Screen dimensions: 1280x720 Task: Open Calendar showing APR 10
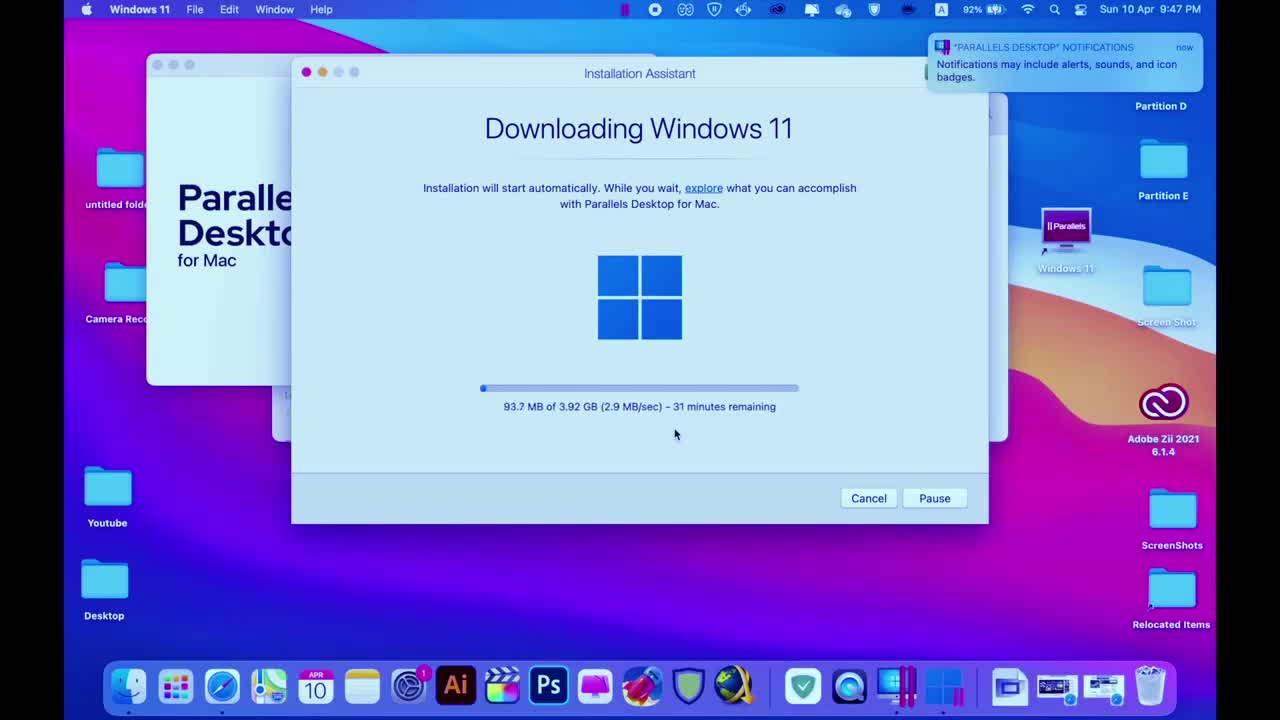point(316,686)
